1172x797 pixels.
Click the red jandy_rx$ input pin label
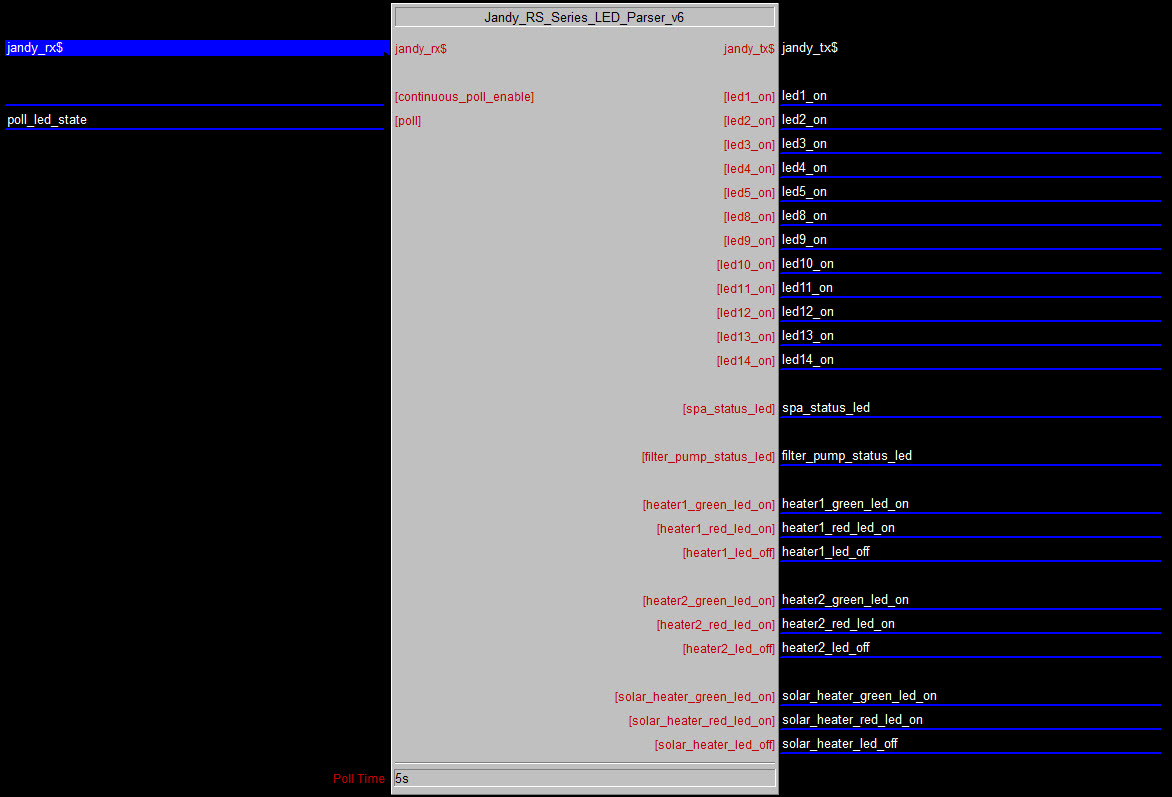[421, 49]
